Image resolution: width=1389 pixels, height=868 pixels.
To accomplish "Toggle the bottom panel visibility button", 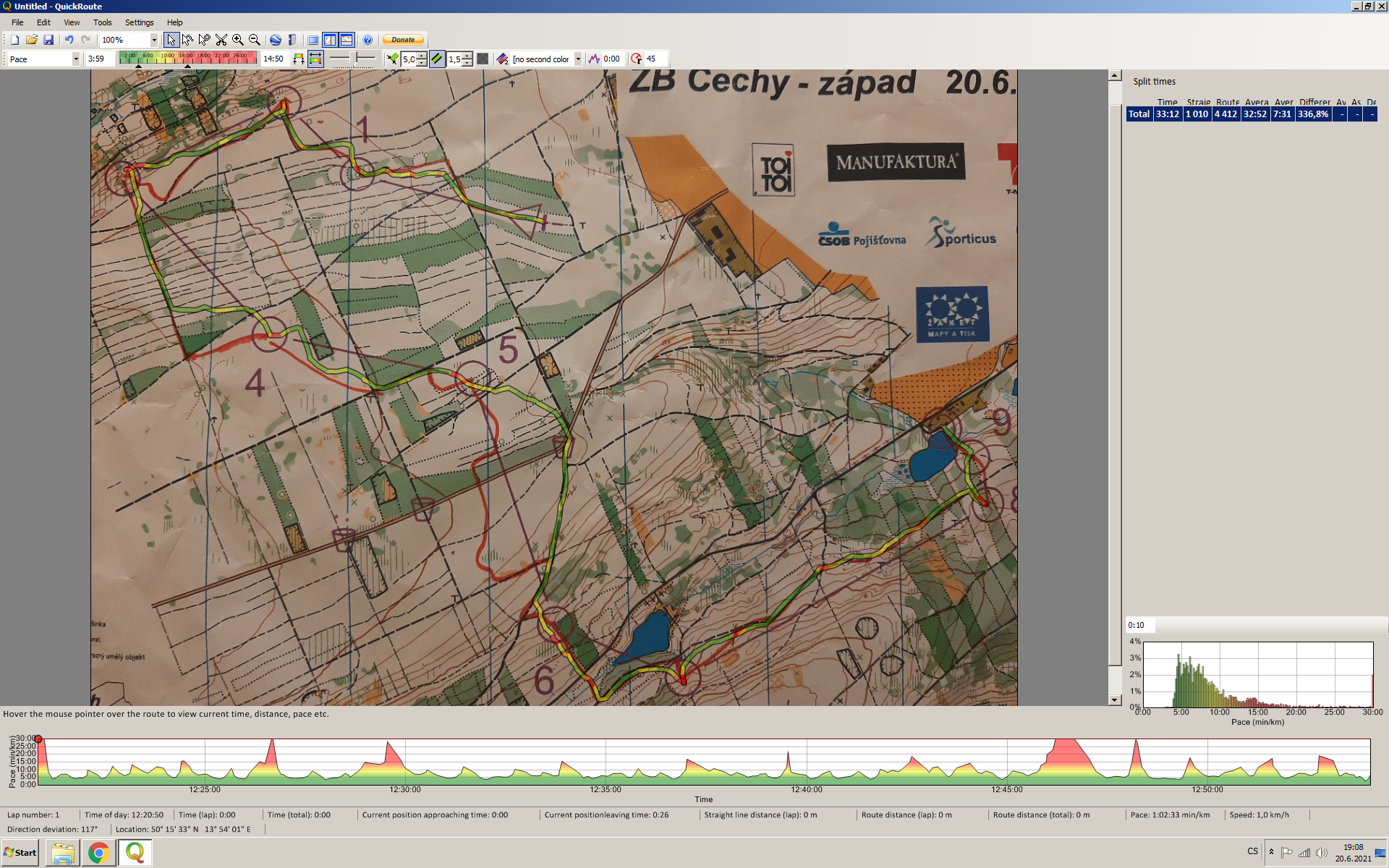I will [x=347, y=40].
